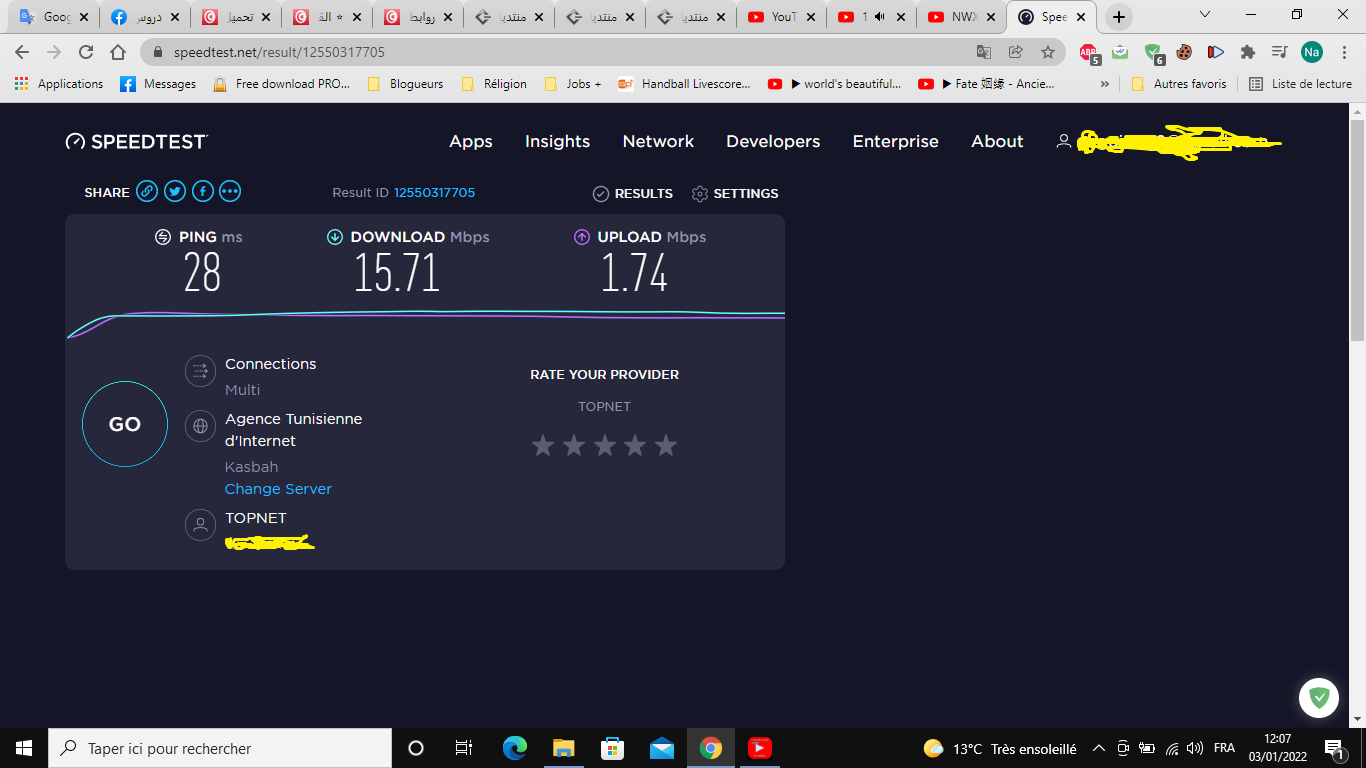Open the Network menu
1366x768 pixels.
tap(658, 141)
